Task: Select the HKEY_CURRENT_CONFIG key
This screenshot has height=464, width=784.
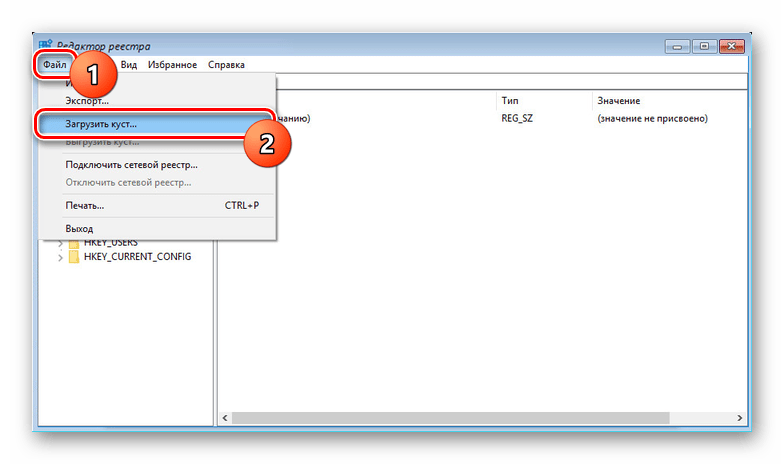Action: [x=138, y=256]
